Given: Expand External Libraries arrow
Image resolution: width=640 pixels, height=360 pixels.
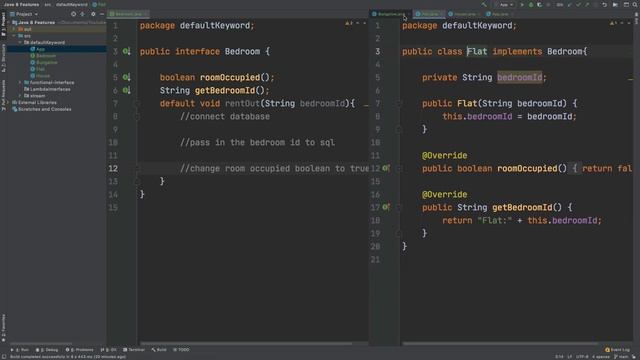Looking at the screenshot, I should pyautogui.click(x=8, y=102).
